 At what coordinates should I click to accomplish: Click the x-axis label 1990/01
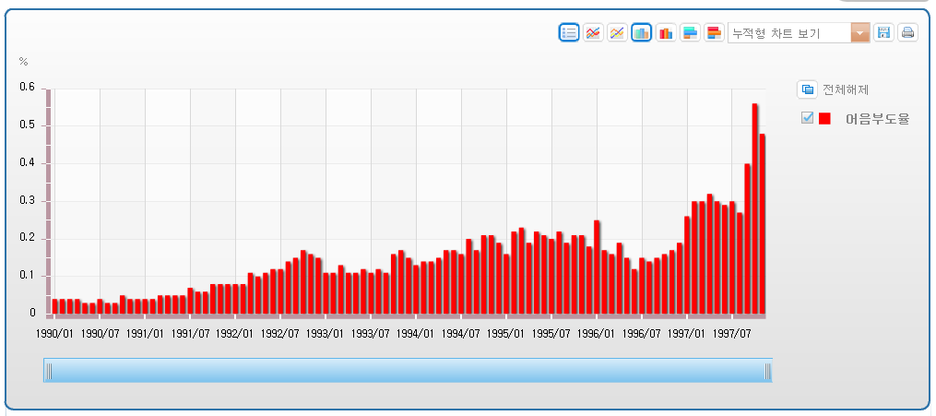point(56,332)
